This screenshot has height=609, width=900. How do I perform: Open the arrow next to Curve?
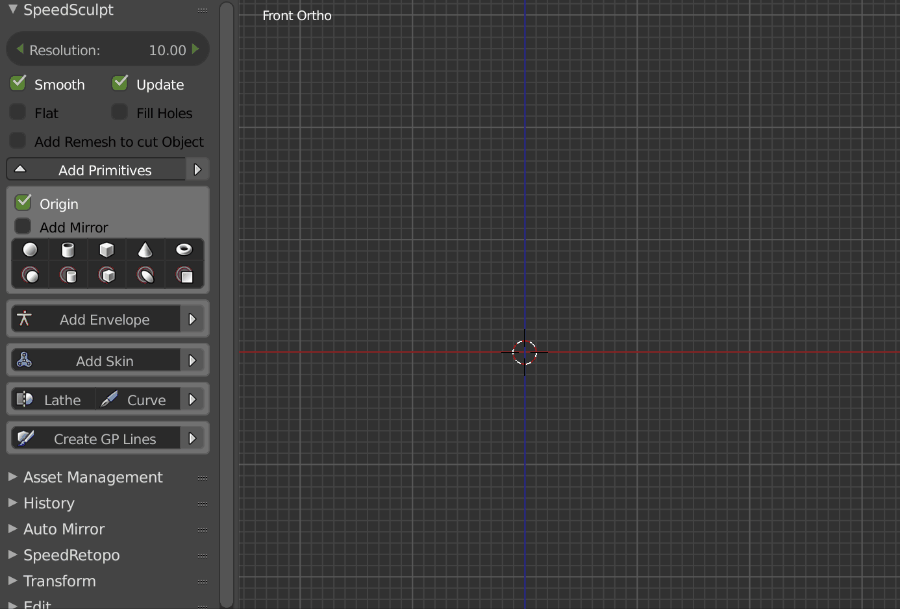(x=193, y=399)
